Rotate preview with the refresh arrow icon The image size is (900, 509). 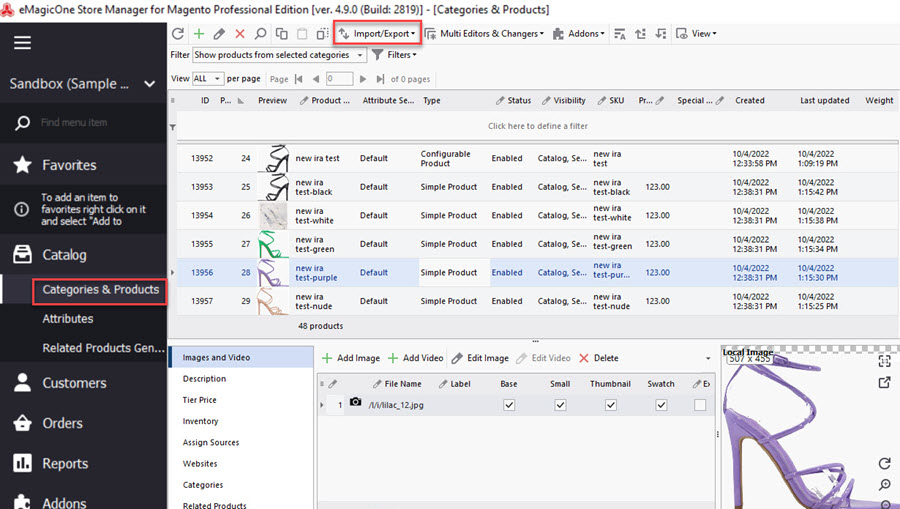tap(885, 463)
